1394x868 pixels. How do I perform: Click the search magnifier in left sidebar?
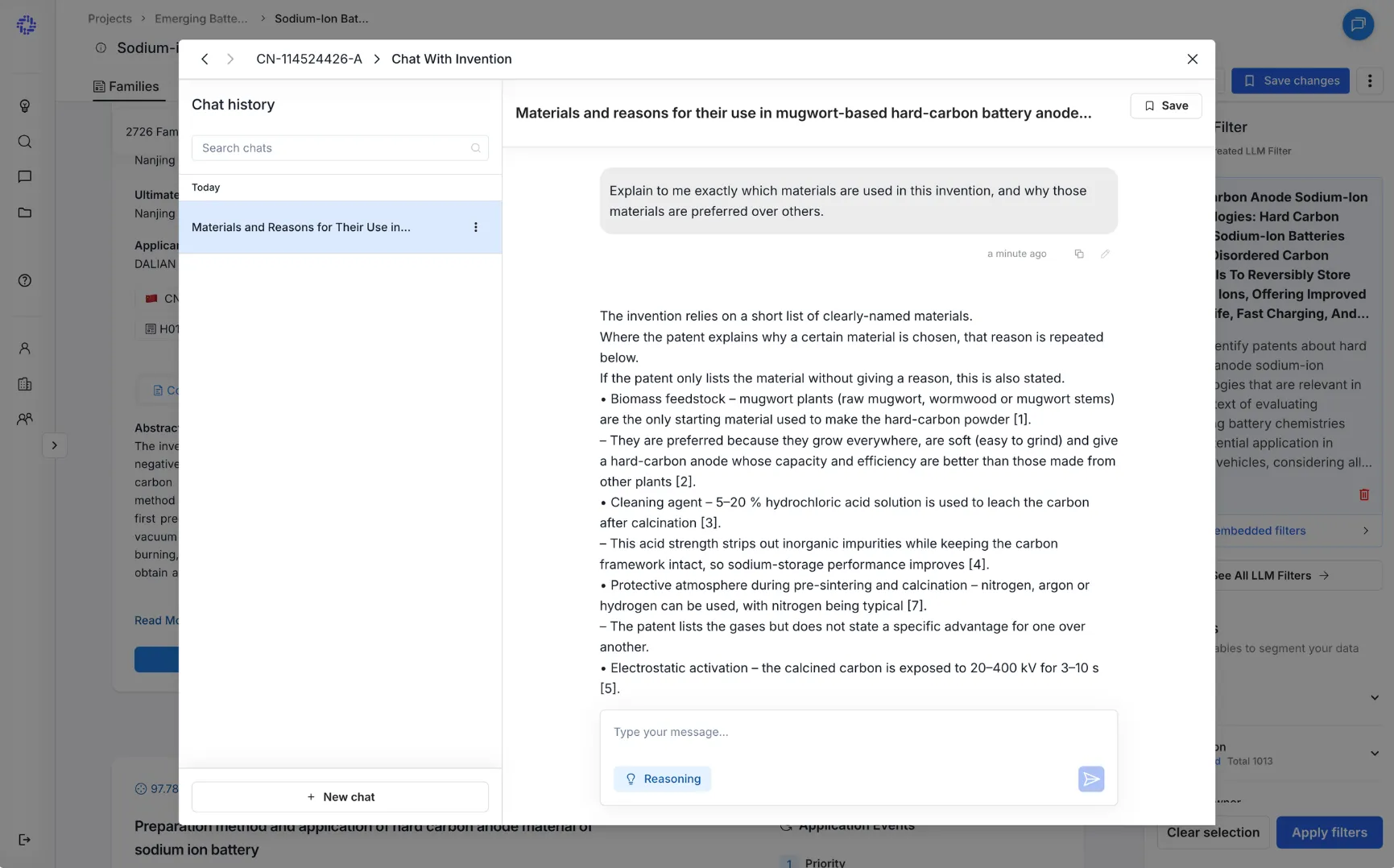click(25, 142)
